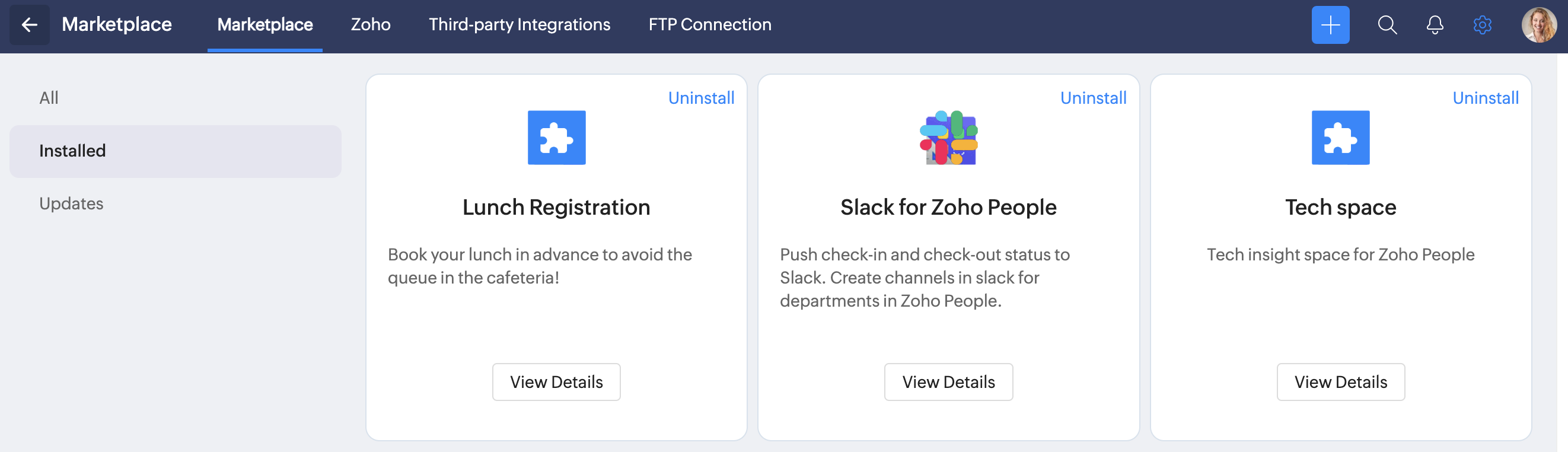The image size is (1568, 452).
Task: Open the Updates sidebar section
Action: (71, 203)
